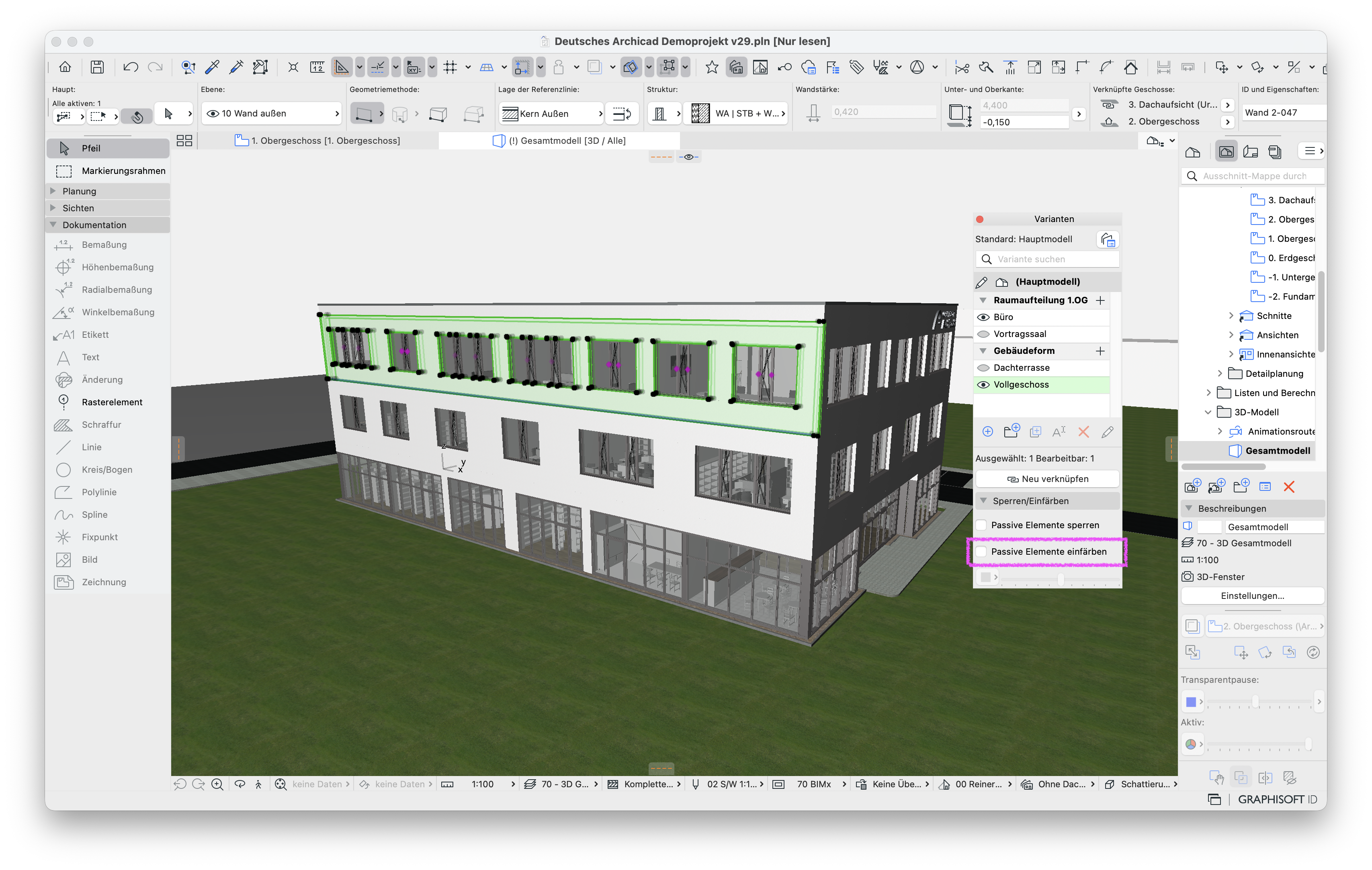Open the Kern Außen reference line dropdown

[x=551, y=113]
